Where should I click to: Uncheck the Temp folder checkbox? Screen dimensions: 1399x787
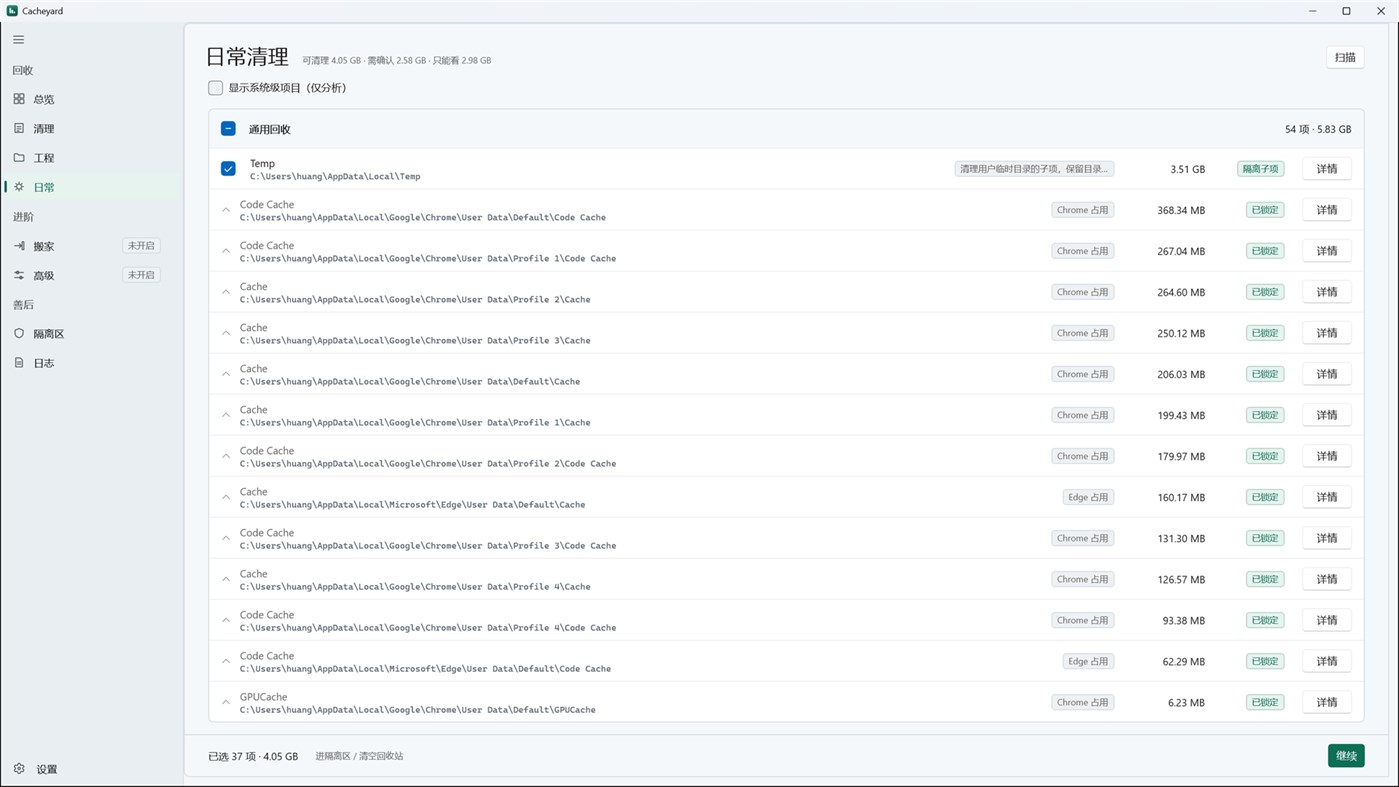coord(228,169)
